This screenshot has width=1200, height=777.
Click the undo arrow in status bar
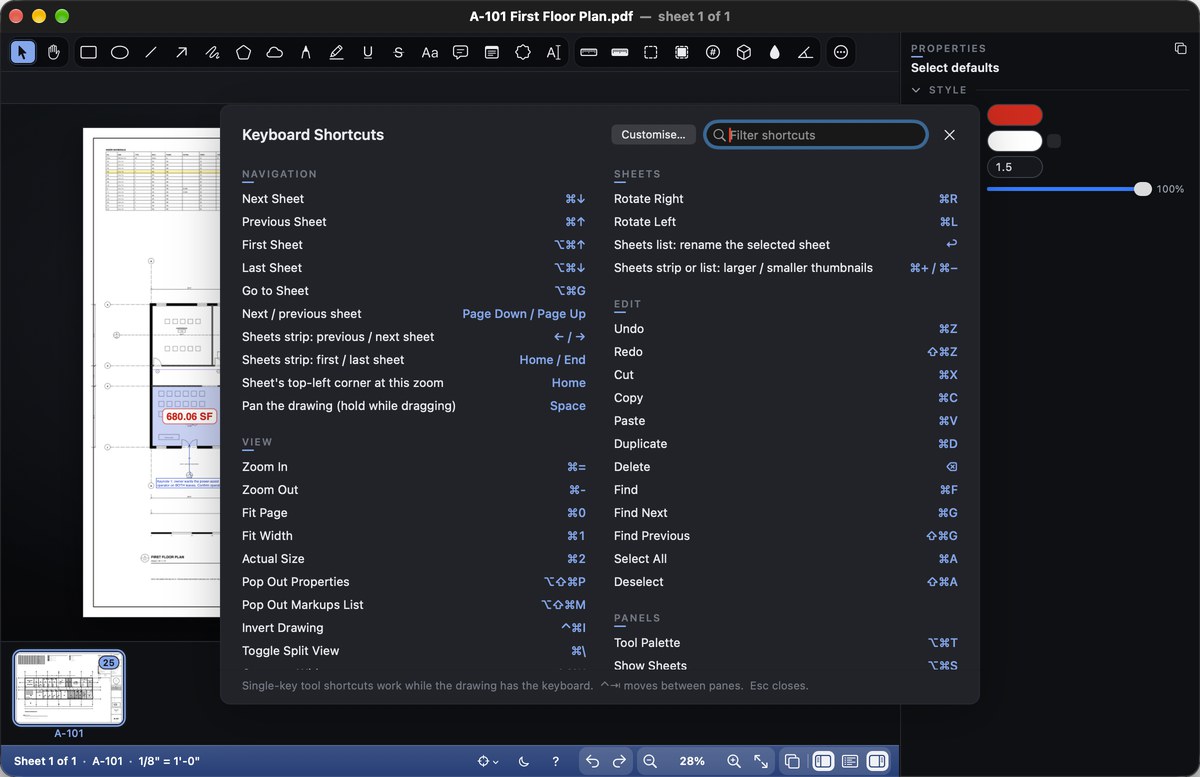[592, 761]
